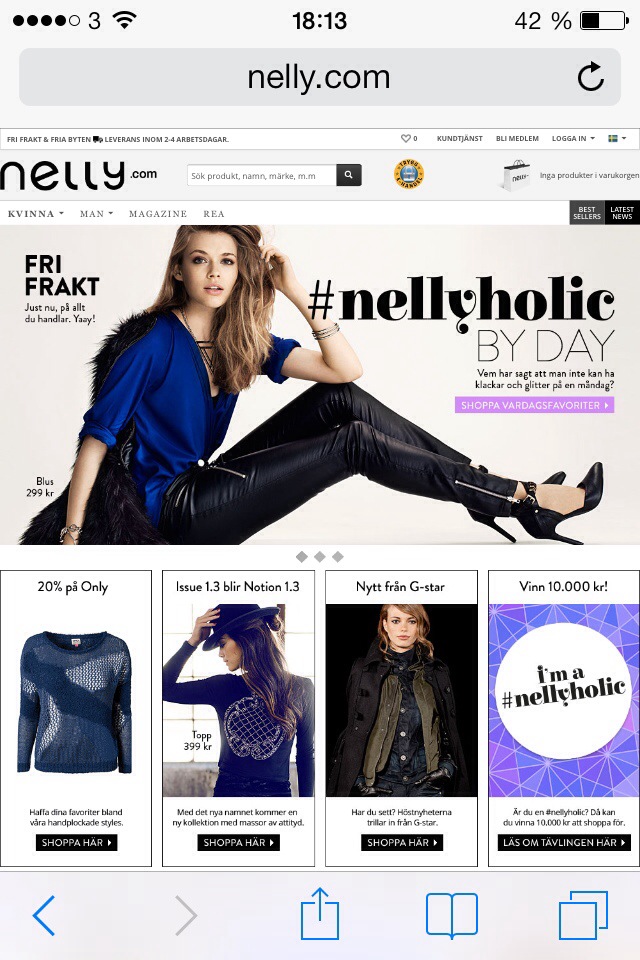Reload the page with the refresh icon
The width and height of the screenshot is (640, 960).
(x=590, y=77)
